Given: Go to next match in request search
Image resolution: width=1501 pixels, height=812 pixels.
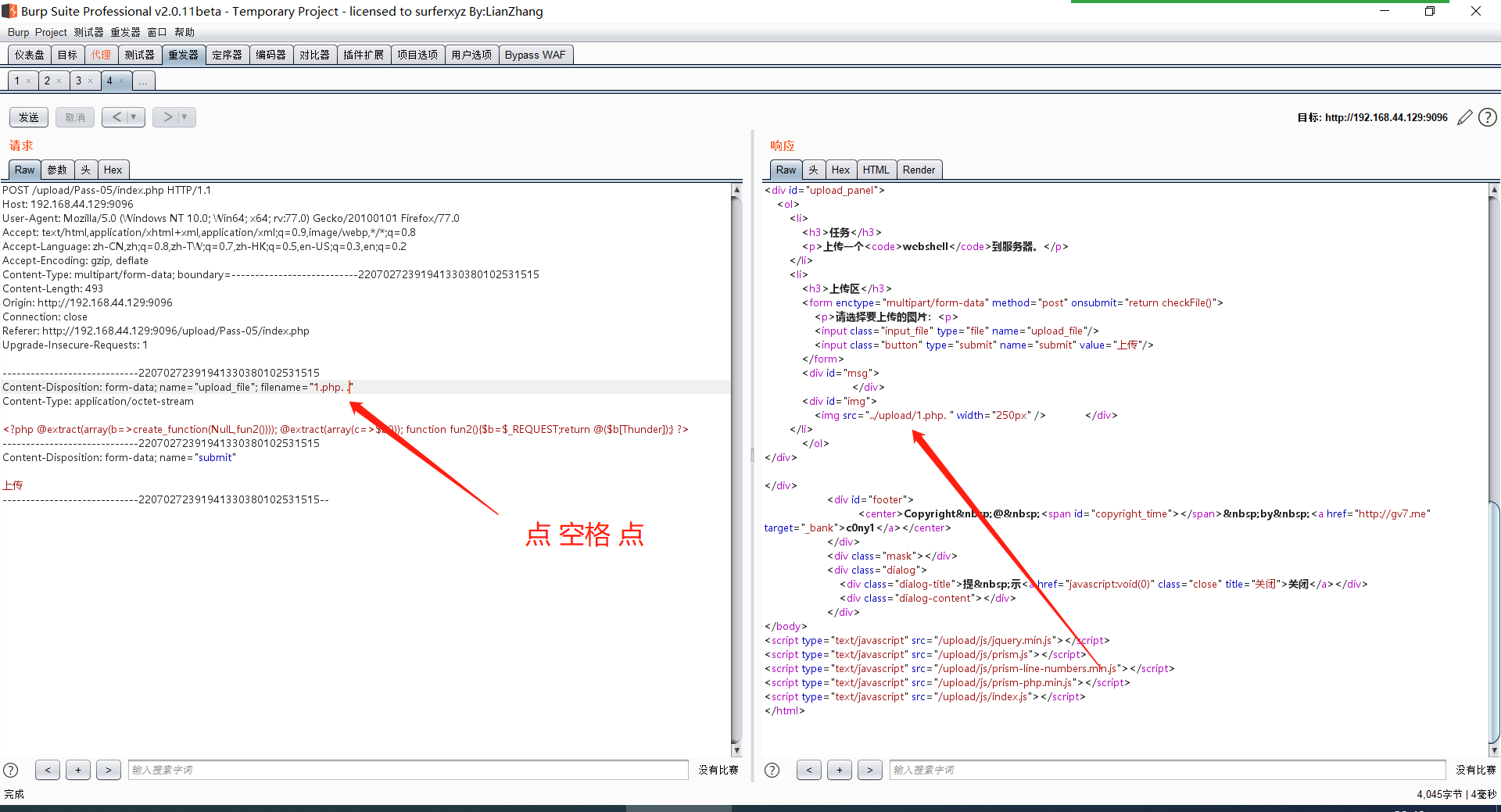Looking at the screenshot, I should 109,770.
